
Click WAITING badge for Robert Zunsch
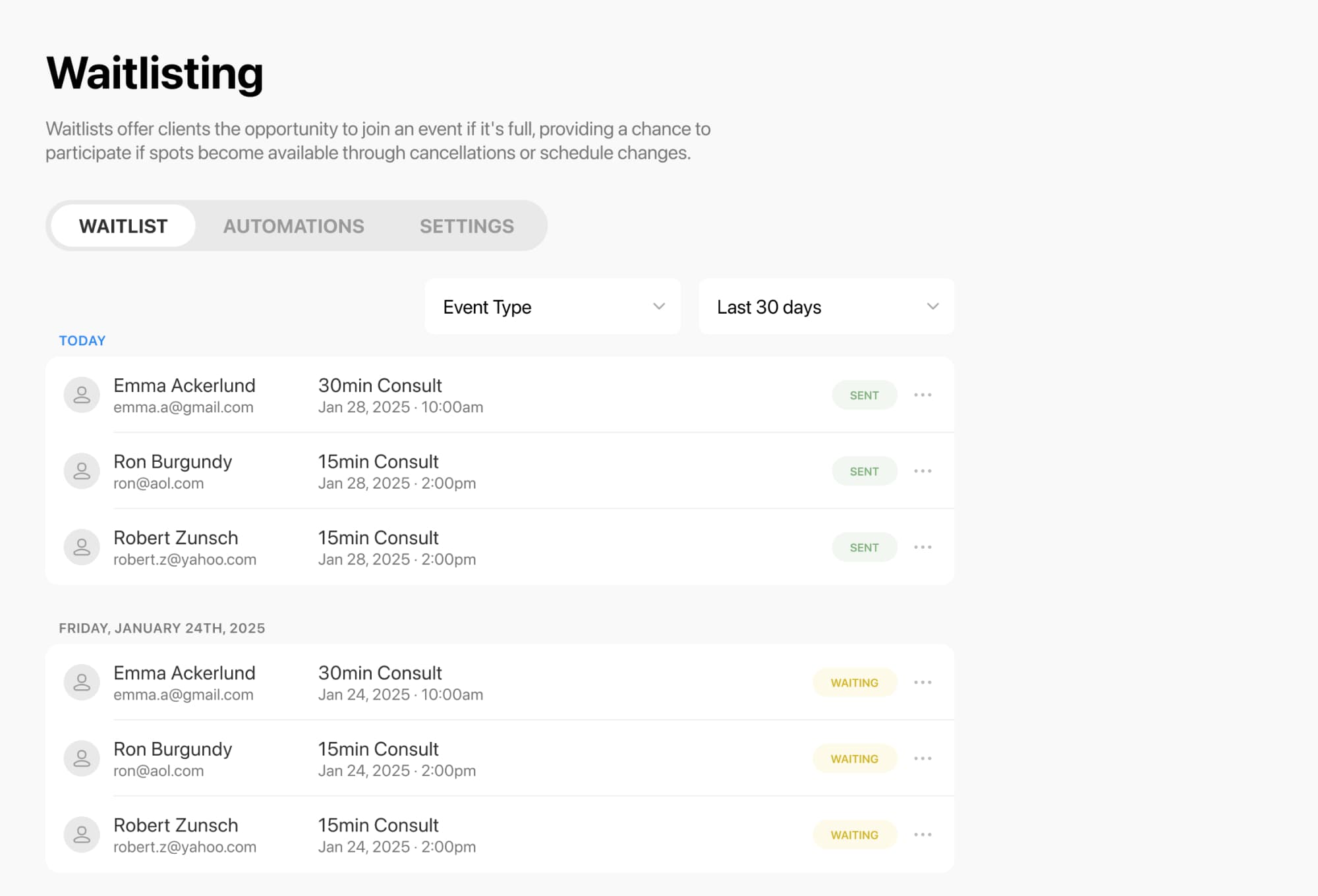(854, 835)
